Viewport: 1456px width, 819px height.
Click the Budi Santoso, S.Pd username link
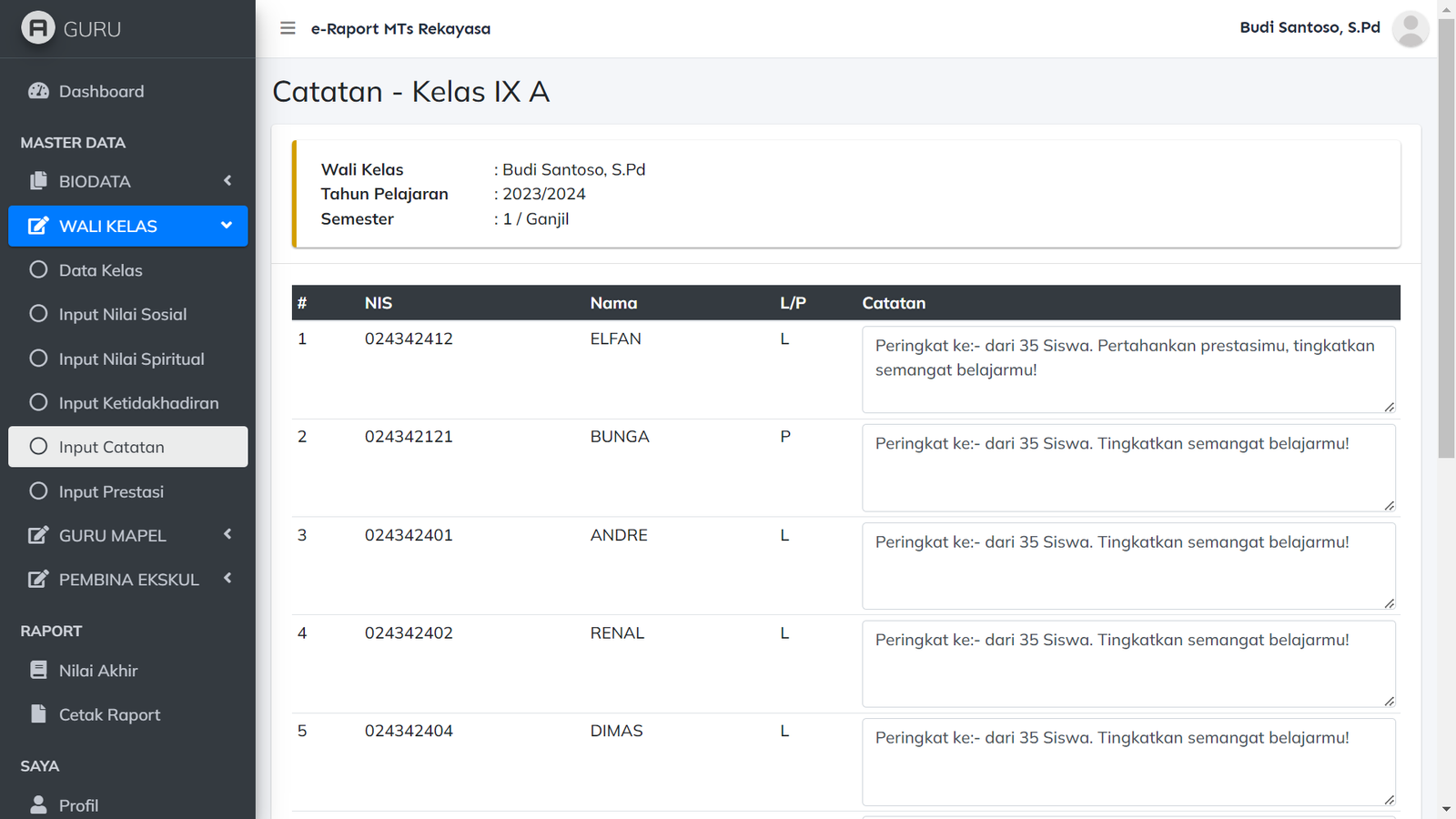1309,27
